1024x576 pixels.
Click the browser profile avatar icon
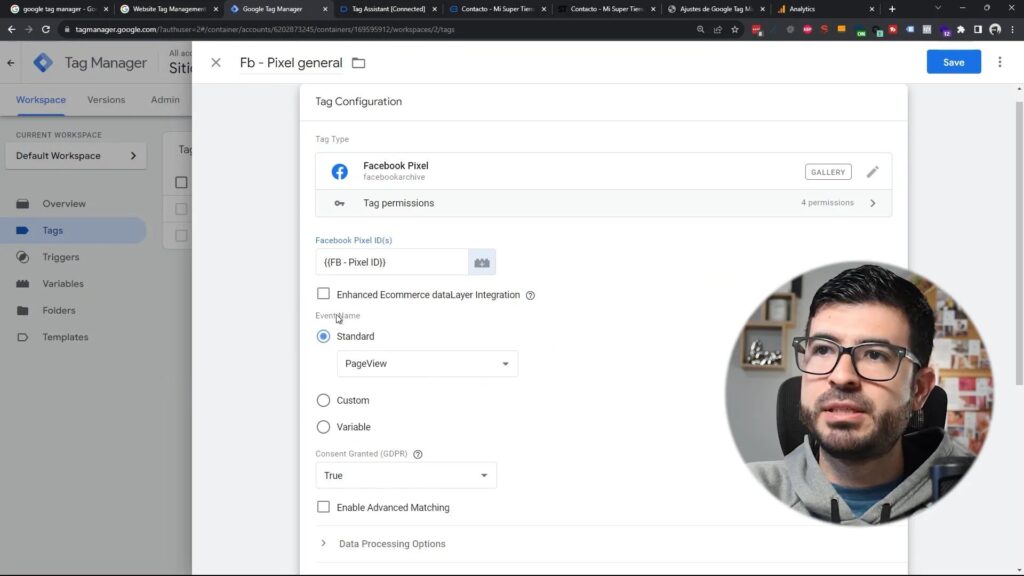995,29
